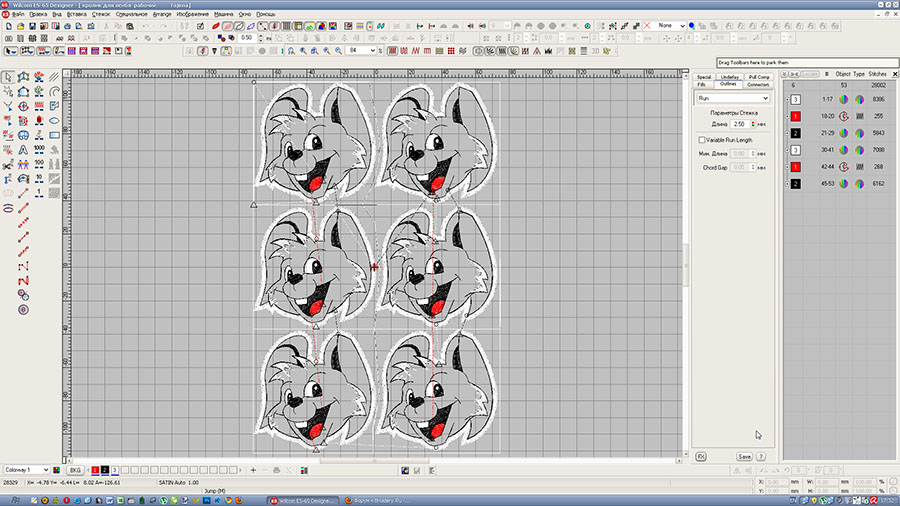Image resolution: width=900 pixels, height=506 pixels.
Task: Click the Save button in properties panel
Action: click(x=744, y=456)
